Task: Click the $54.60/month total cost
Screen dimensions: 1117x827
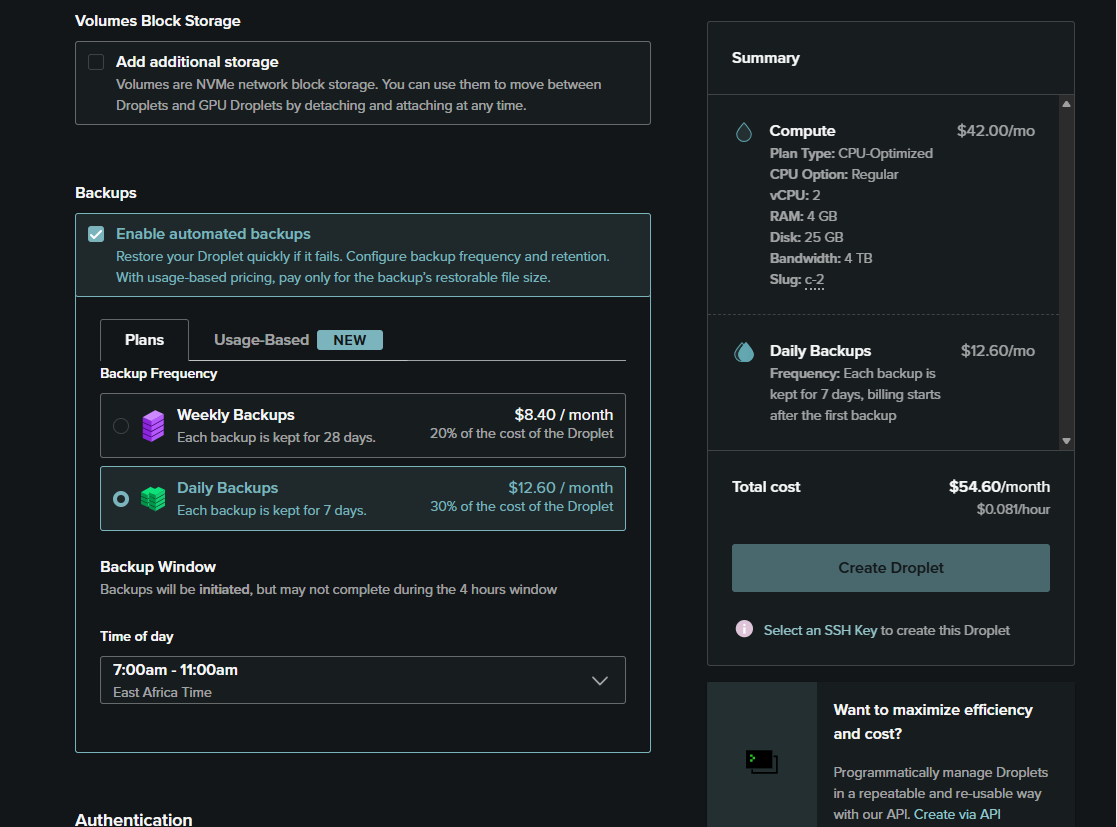Action: click(999, 487)
